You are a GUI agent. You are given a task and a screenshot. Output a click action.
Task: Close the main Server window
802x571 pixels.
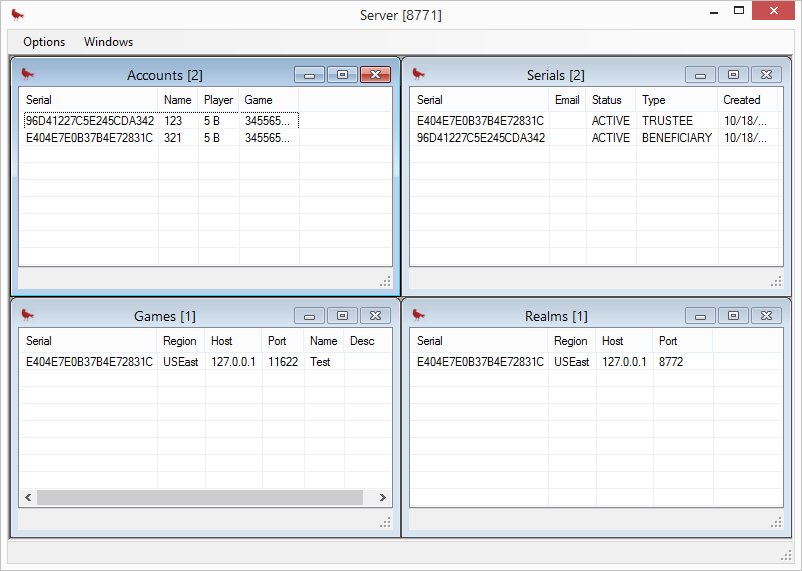pyautogui.click(x=773, y=10)
